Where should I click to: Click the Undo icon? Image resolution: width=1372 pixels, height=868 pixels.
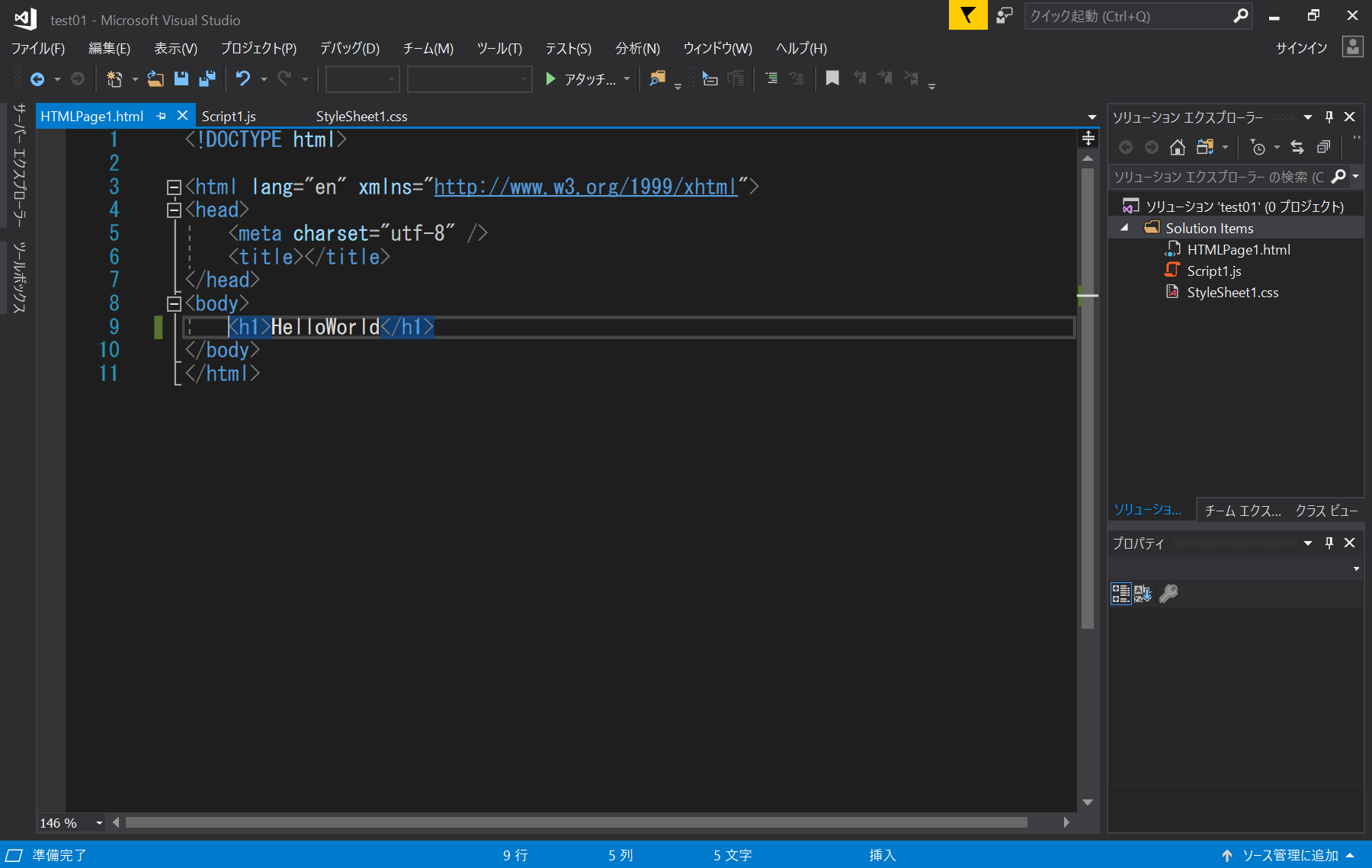[242, 78]
